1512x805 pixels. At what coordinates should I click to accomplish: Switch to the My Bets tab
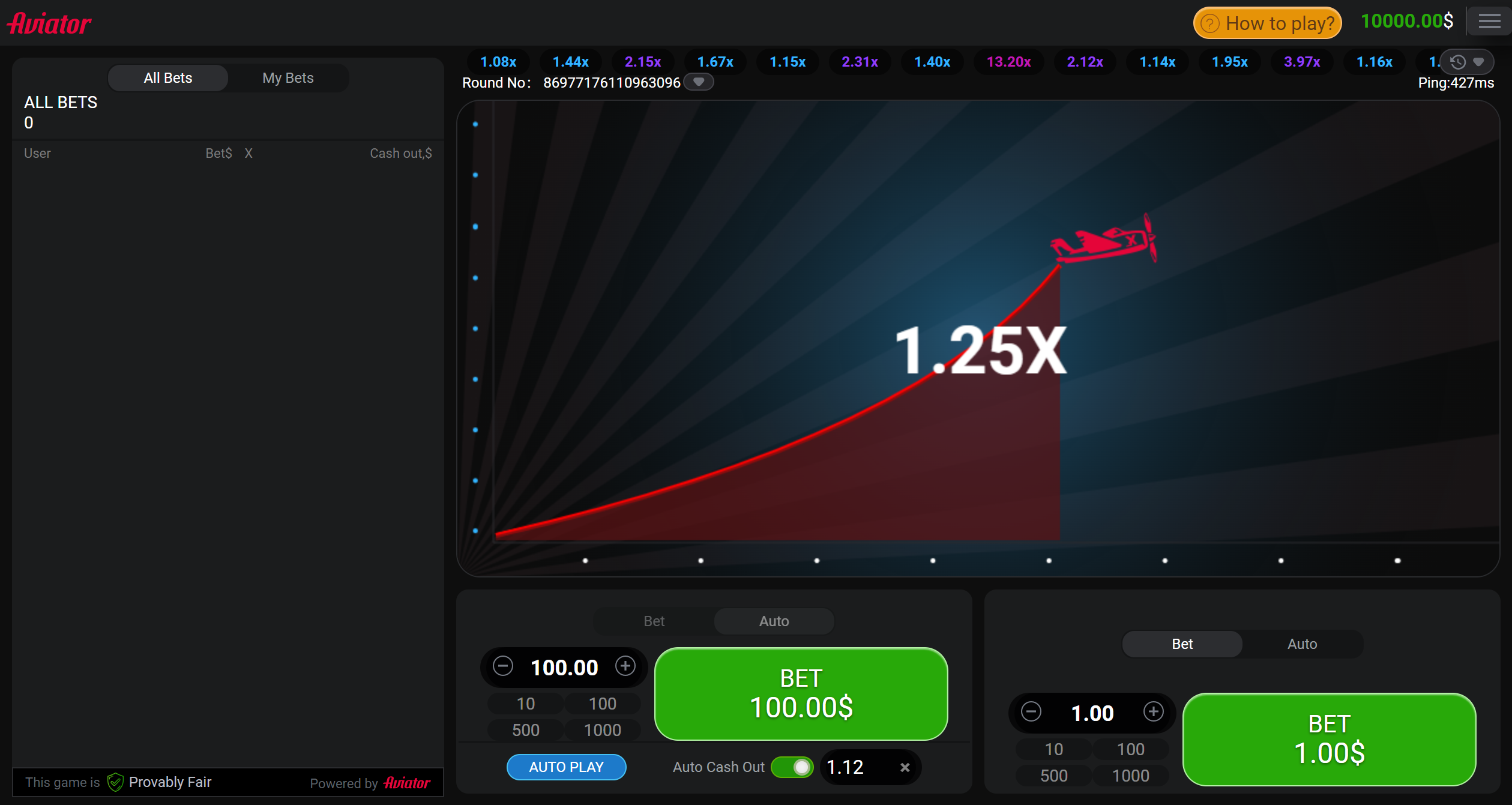click(288, 78)
